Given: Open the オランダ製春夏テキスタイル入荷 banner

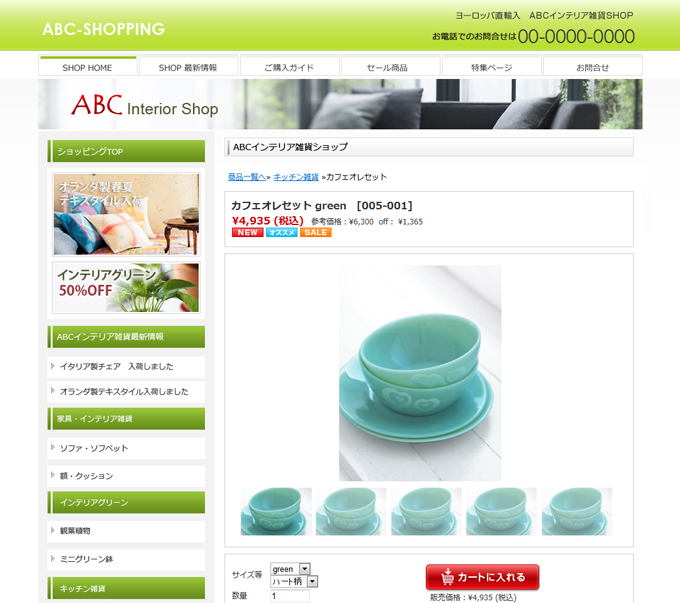Looking at the screenshot, I should coord(126,214).
